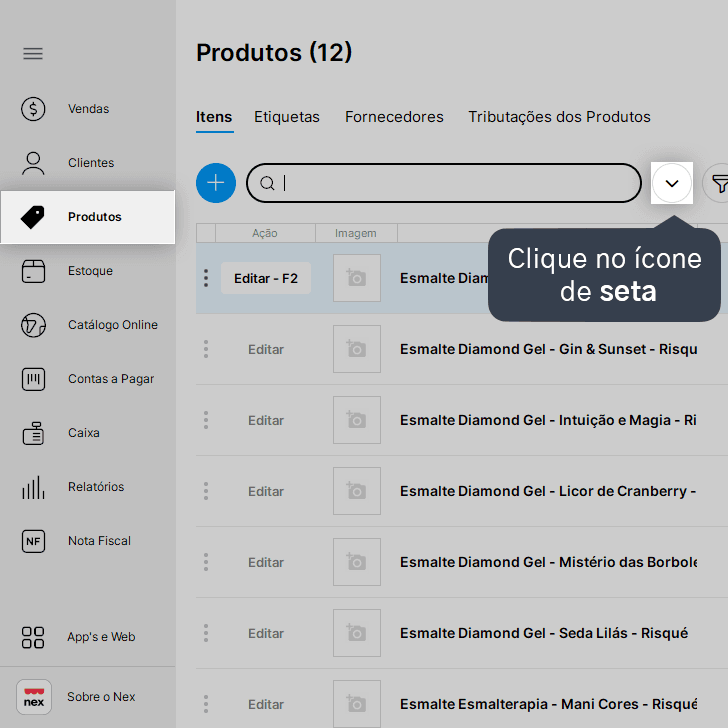Viewport: 728px width, 728px height.
Task: Click the Clientes person icon
Action: (33, 163)
